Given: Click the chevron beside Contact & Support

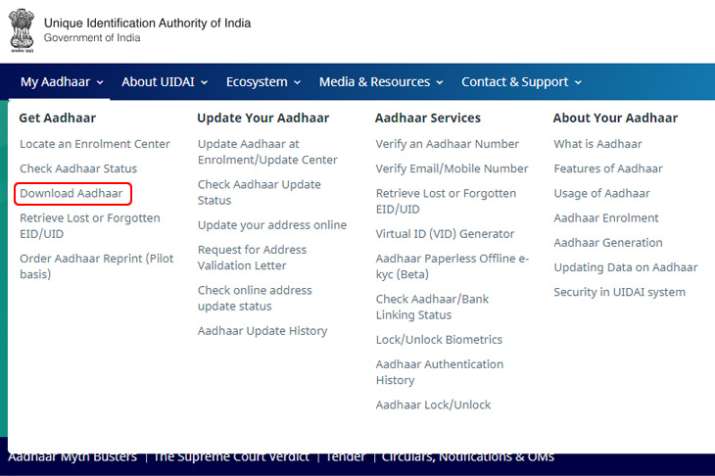Looking at the screenshot, I should [x=578, y=83].
